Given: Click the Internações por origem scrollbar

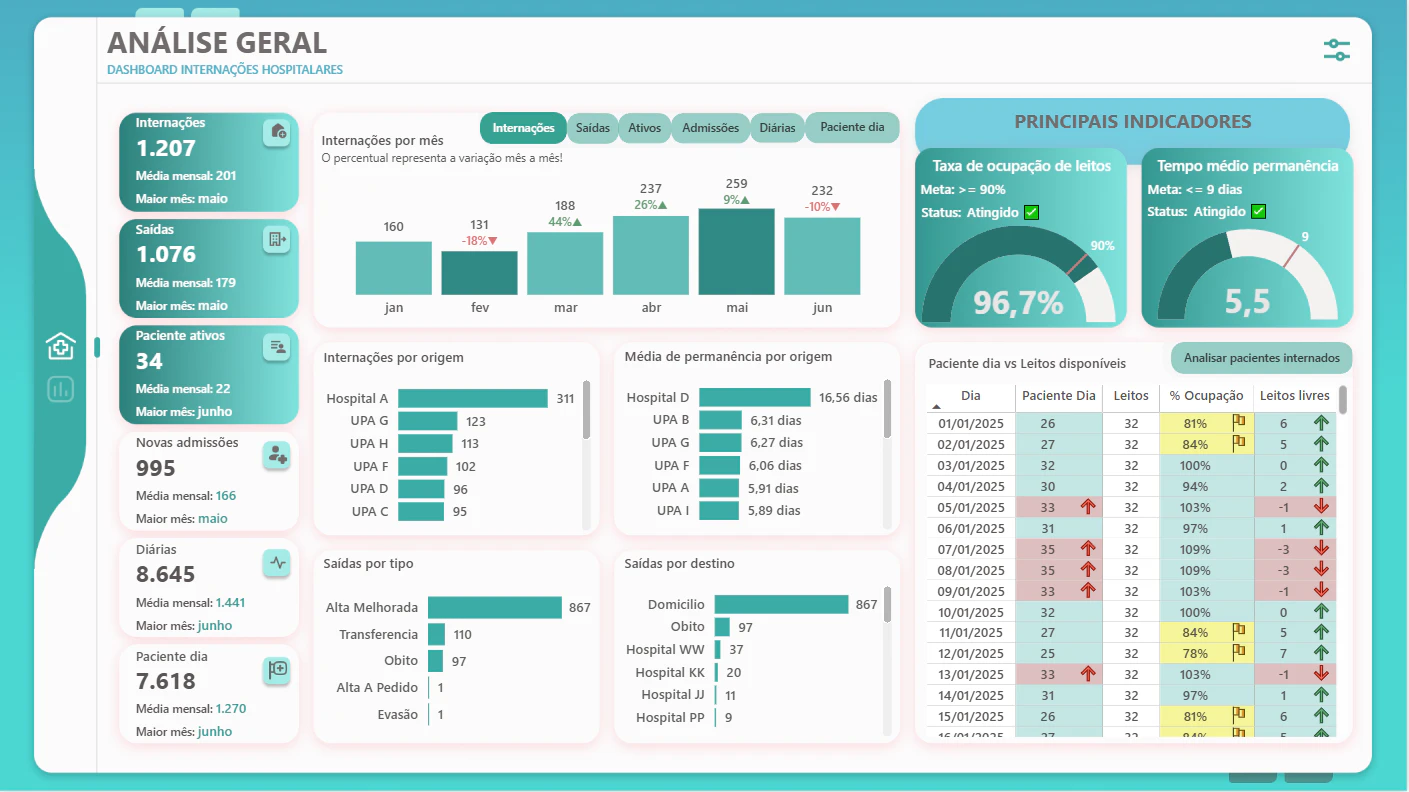Looking at the screenshot, I should click(586, 409).
